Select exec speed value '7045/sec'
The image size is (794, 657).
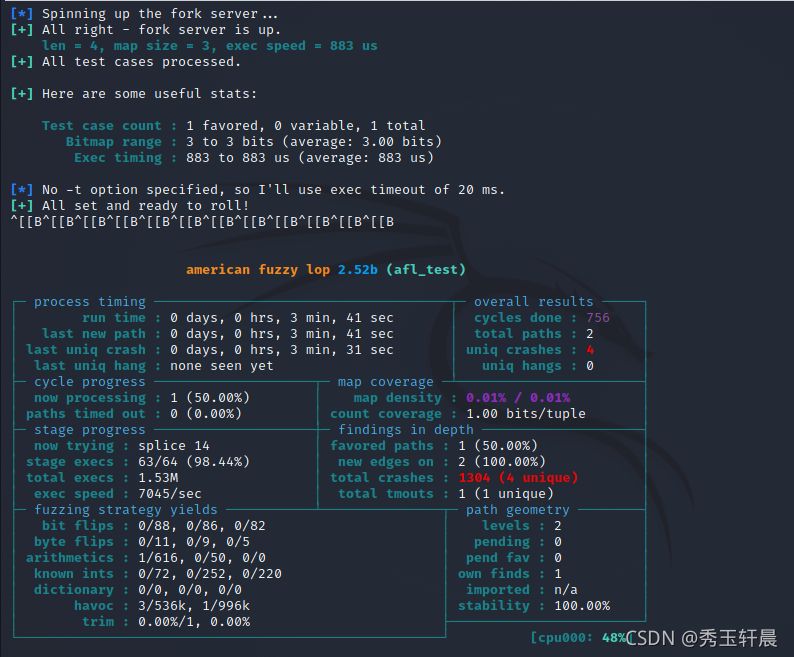tap(170, 494)
